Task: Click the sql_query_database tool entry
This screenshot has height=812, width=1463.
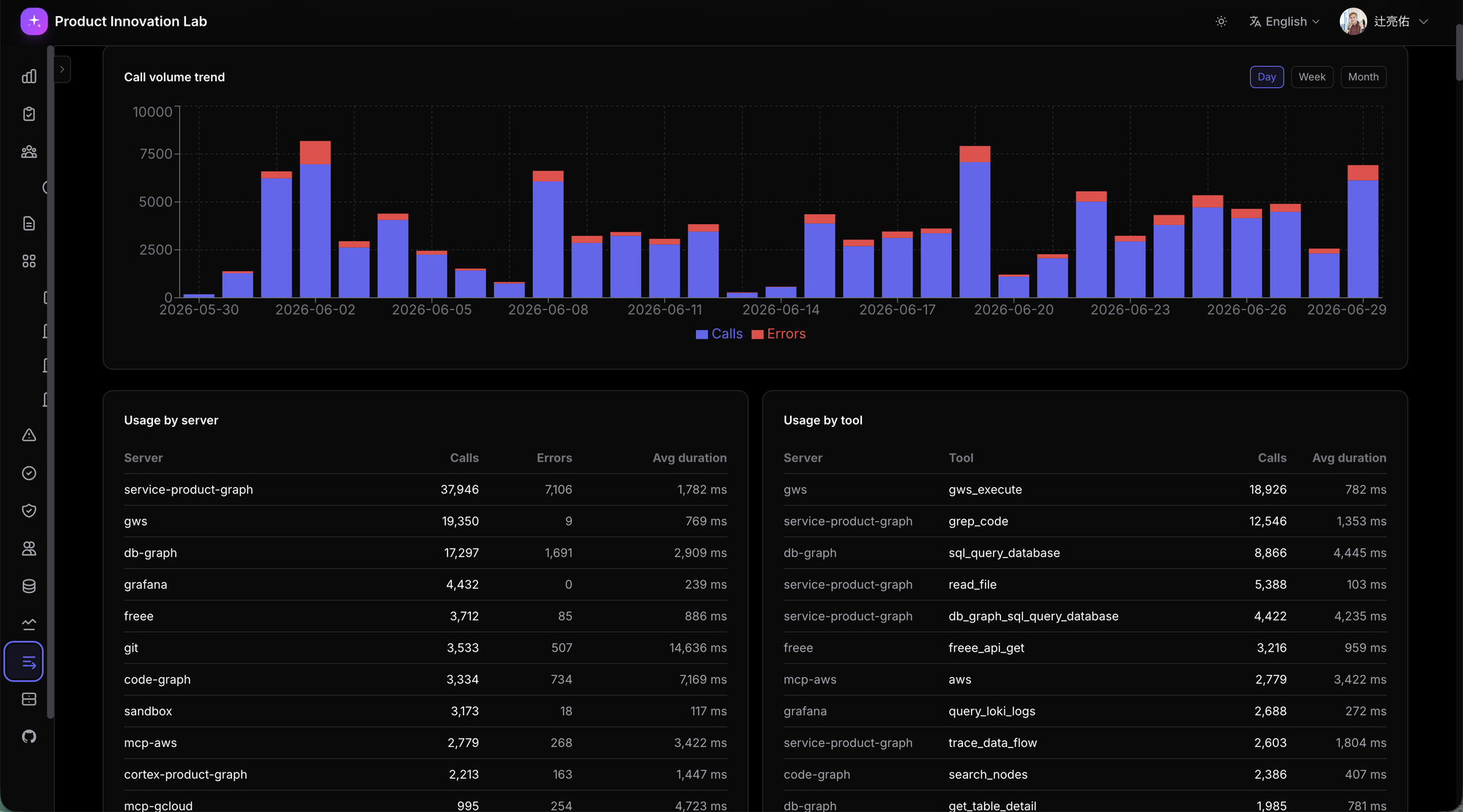Action: tap(1004, 553)
